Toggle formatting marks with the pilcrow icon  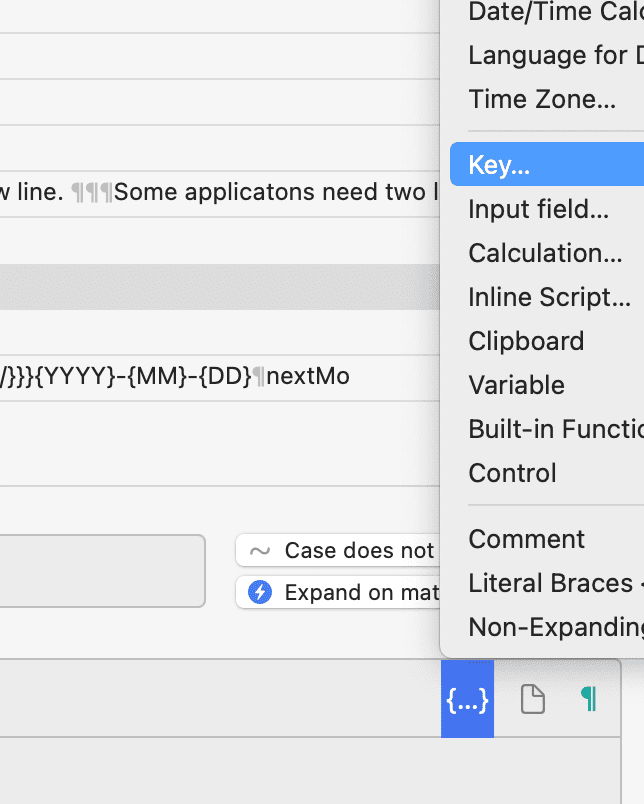point(589,699)
